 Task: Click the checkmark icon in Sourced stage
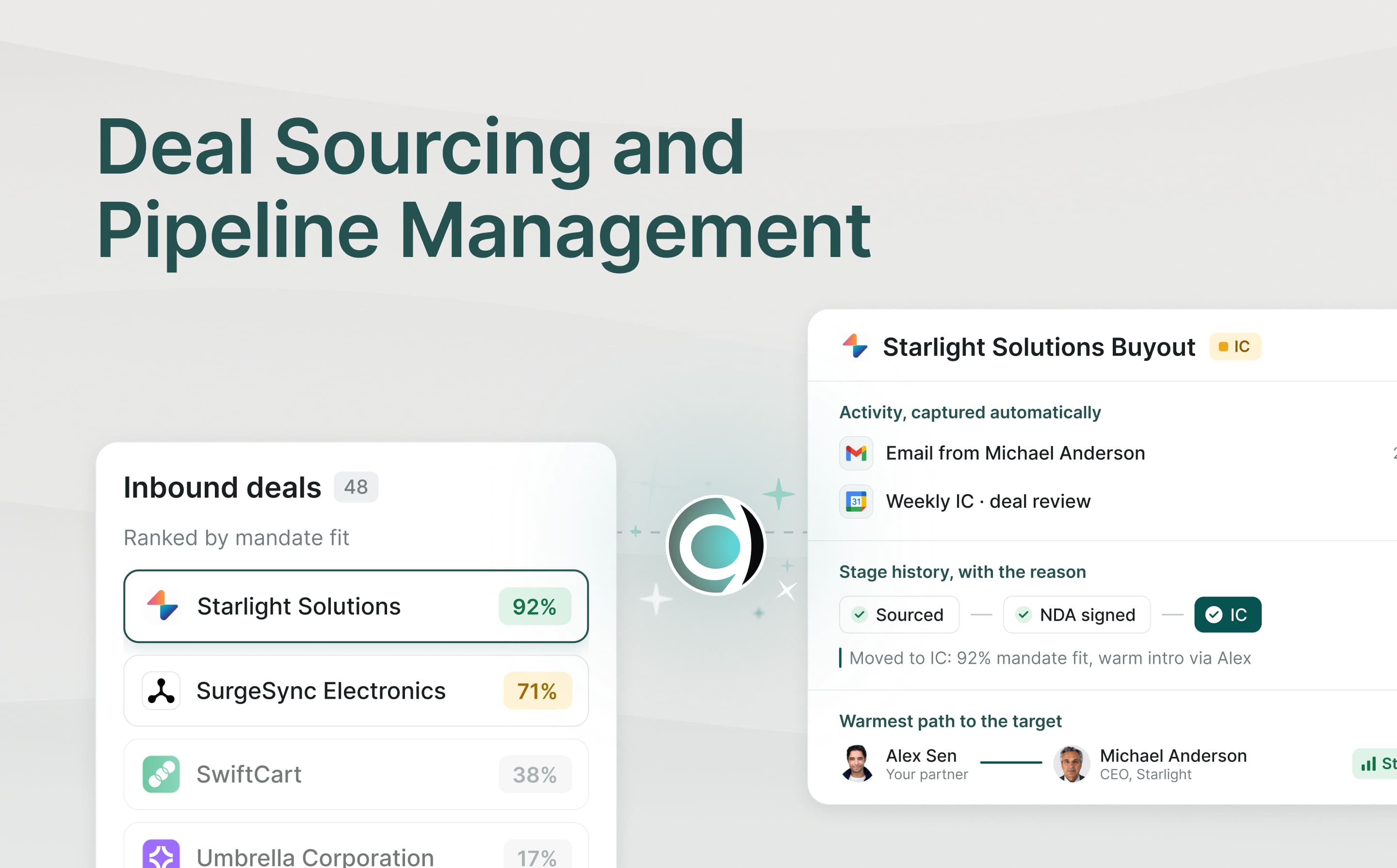coord(860,615)
